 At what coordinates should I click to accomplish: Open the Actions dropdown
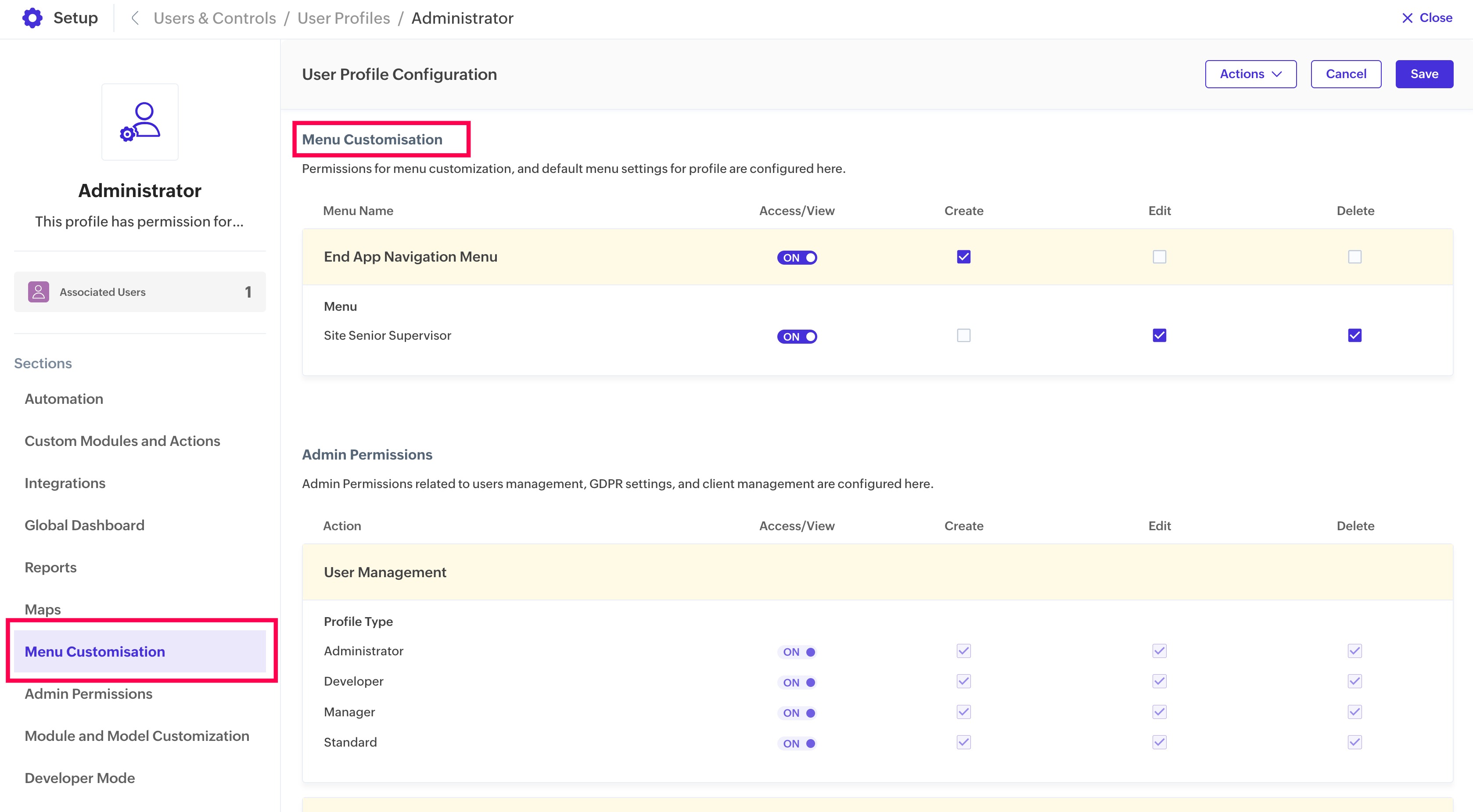coord(1250,74)
